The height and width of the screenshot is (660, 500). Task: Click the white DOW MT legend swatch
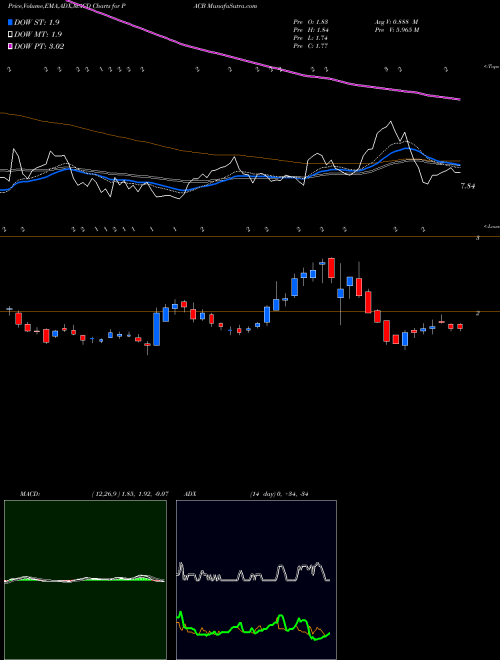click(11, 35)
